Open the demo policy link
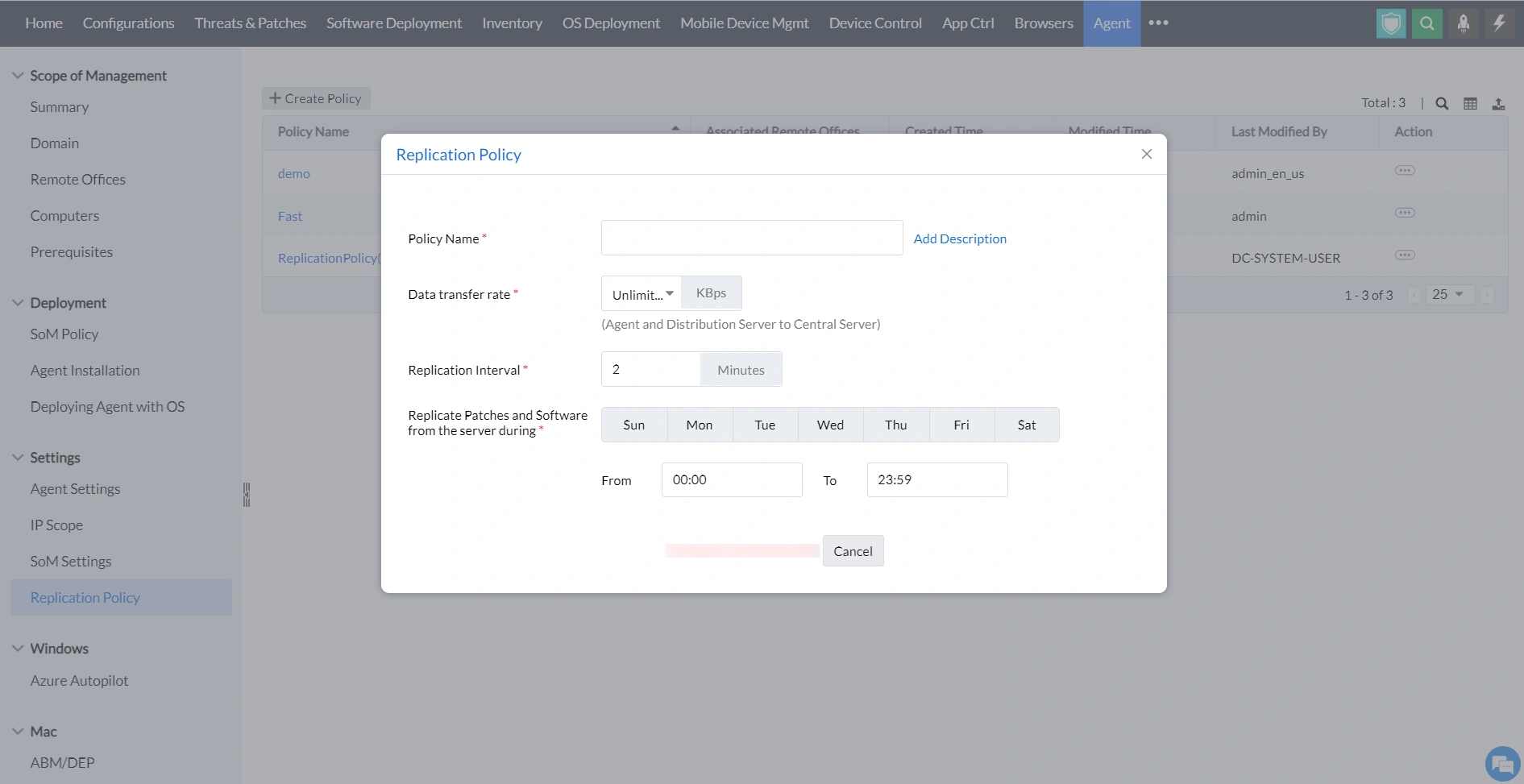Viewport: 1524px width, 784px height. click(294, 174)
